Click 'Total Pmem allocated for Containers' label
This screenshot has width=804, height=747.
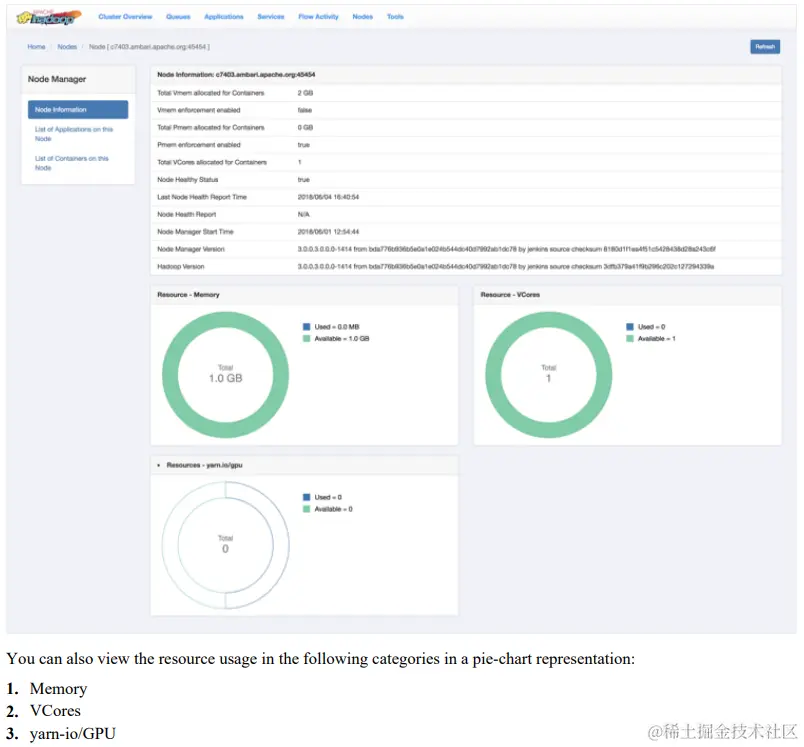211,128
